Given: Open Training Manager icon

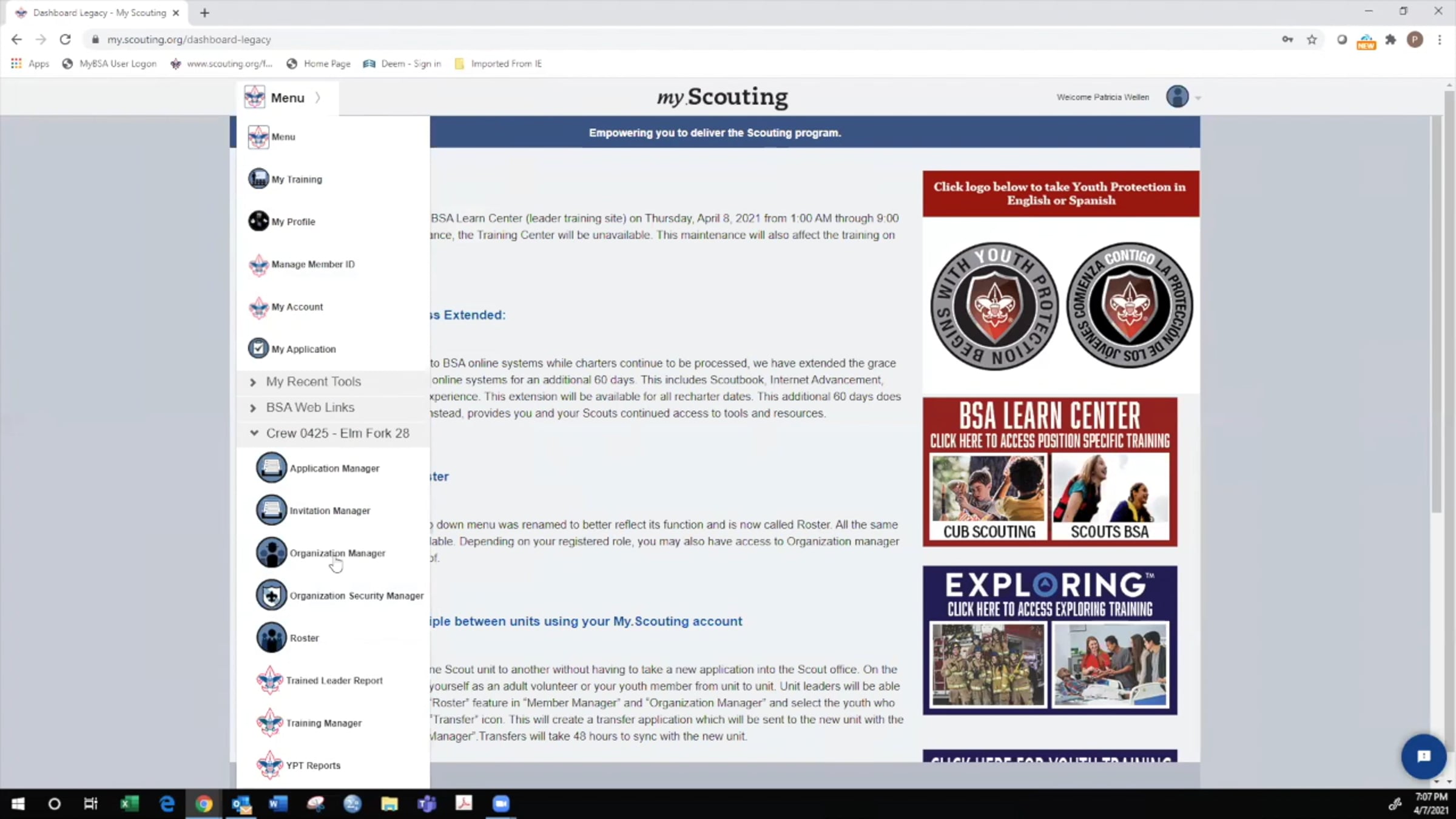Looking at the screenshot, I should coord(270,723).
